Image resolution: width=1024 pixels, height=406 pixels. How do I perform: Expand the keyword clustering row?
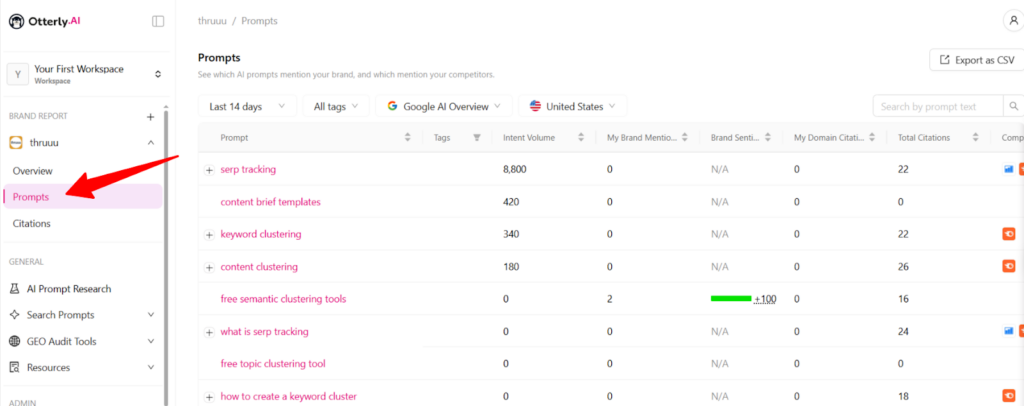tap(209, 235)
